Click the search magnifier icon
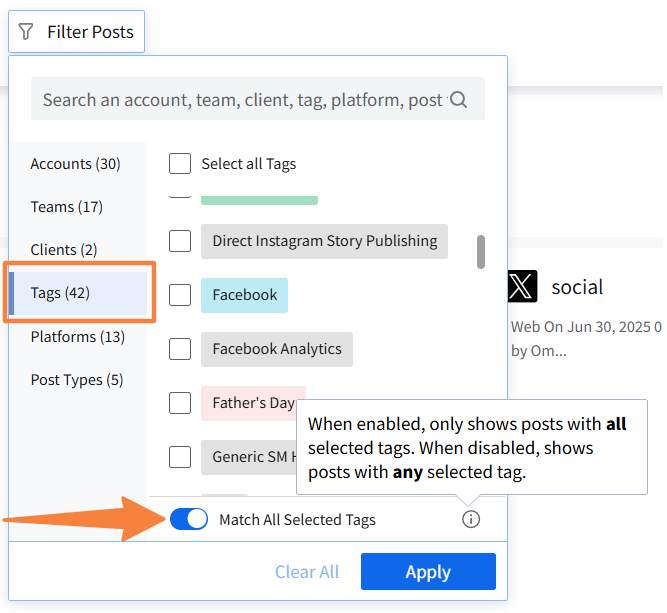Viewport: 667px width, 613px height. 459,100
